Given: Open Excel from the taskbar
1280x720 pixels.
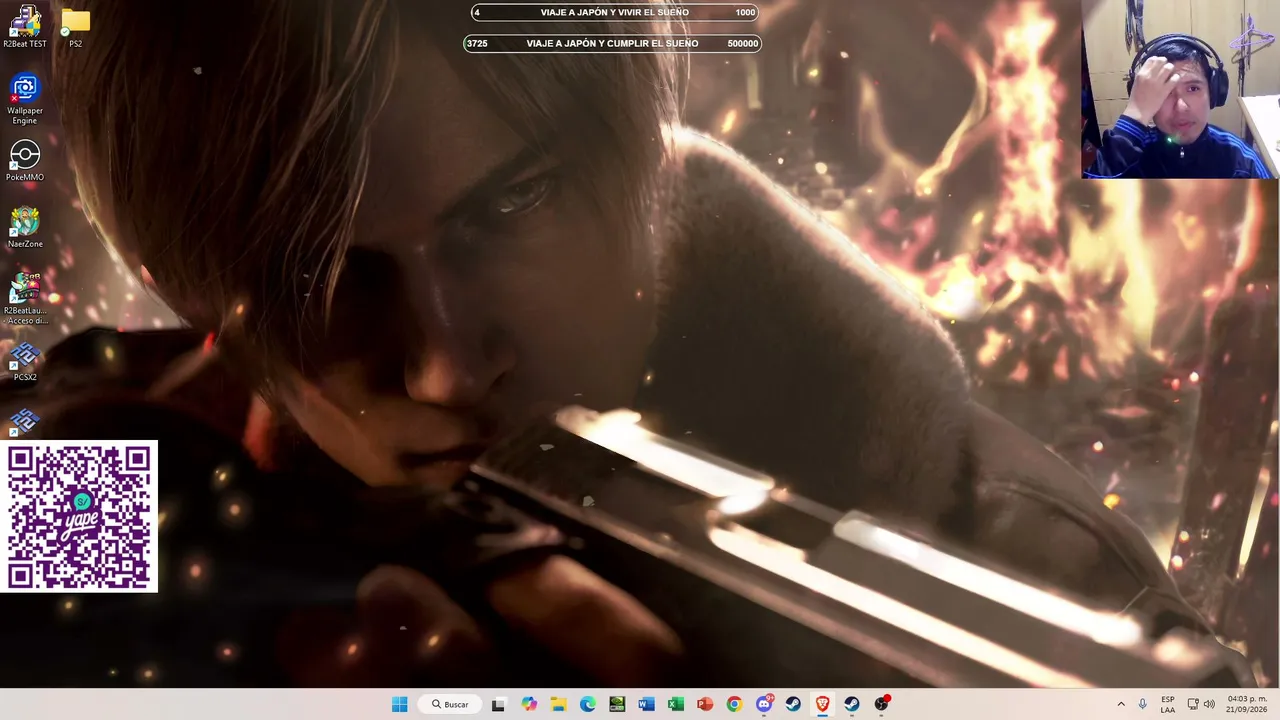Looking at the screenshot, I should (676, 704).
